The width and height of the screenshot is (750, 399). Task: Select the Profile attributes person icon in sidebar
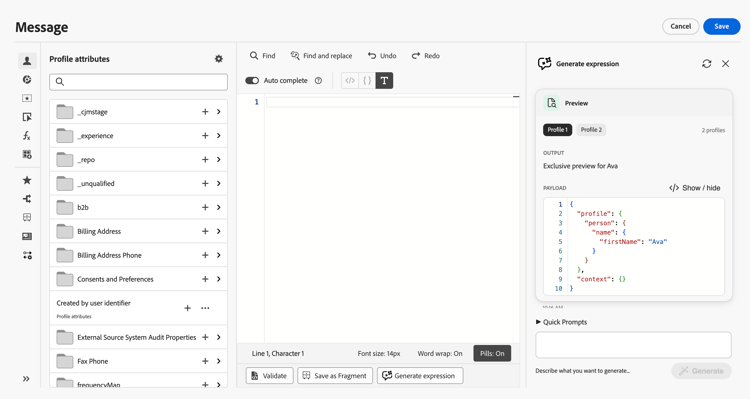coord(27,61)
